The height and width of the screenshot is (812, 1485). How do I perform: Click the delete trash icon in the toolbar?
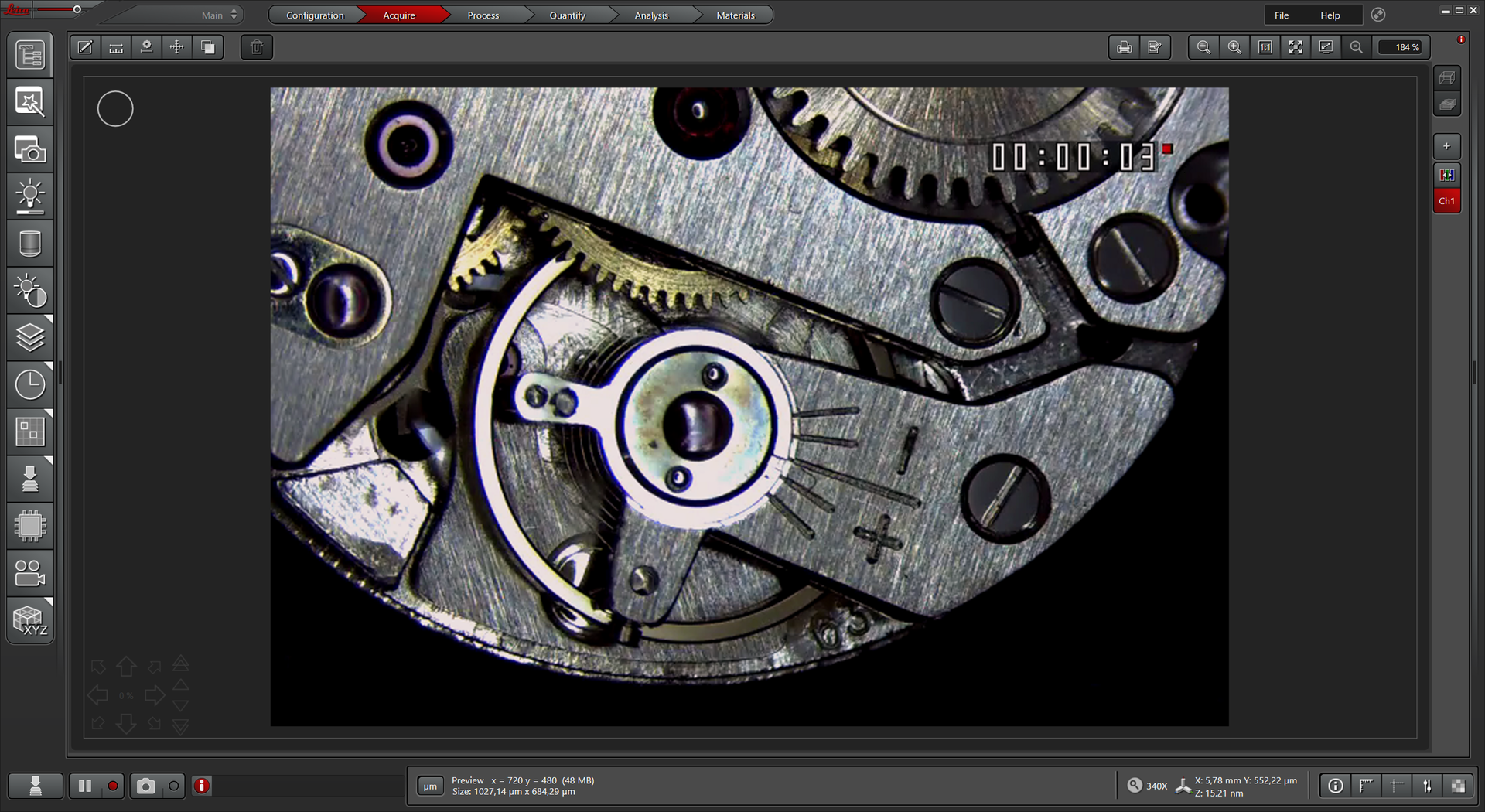pos(256,46)
